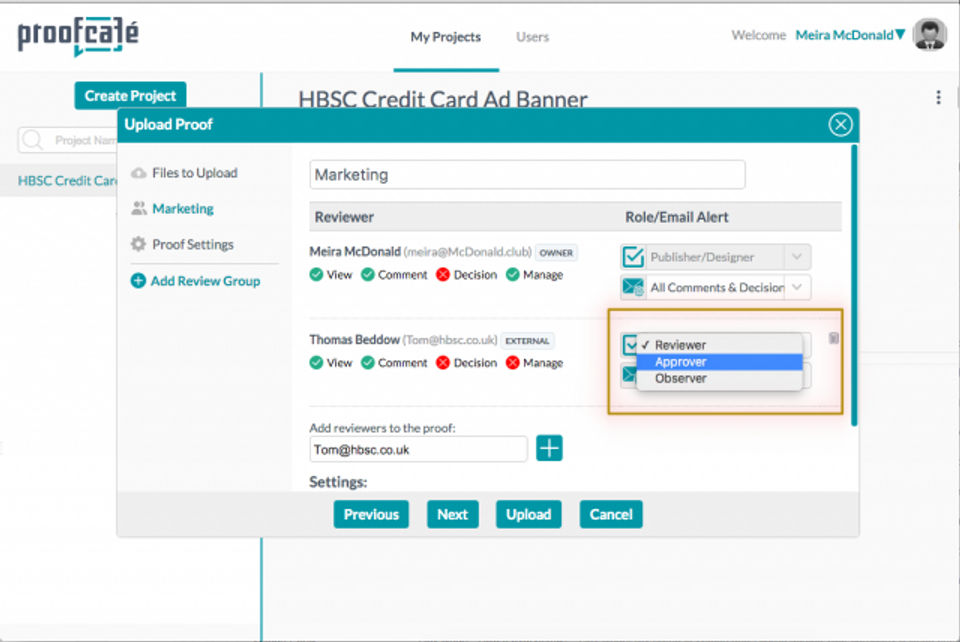Click the Marketing group name field
Screen dimensions: 960x642
(x=527, y=175)
